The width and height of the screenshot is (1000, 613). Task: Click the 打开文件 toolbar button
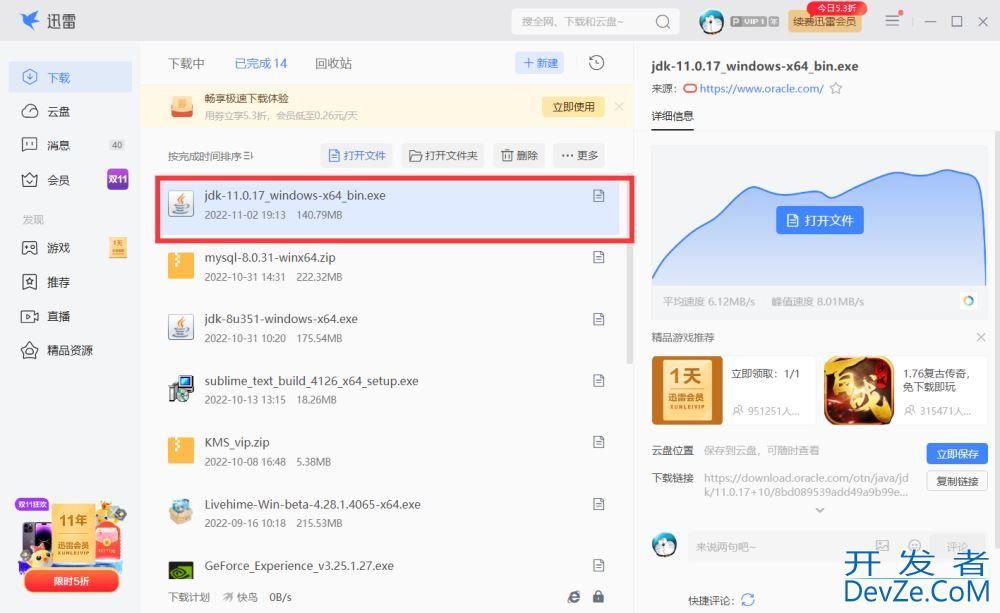pos(357,155)
